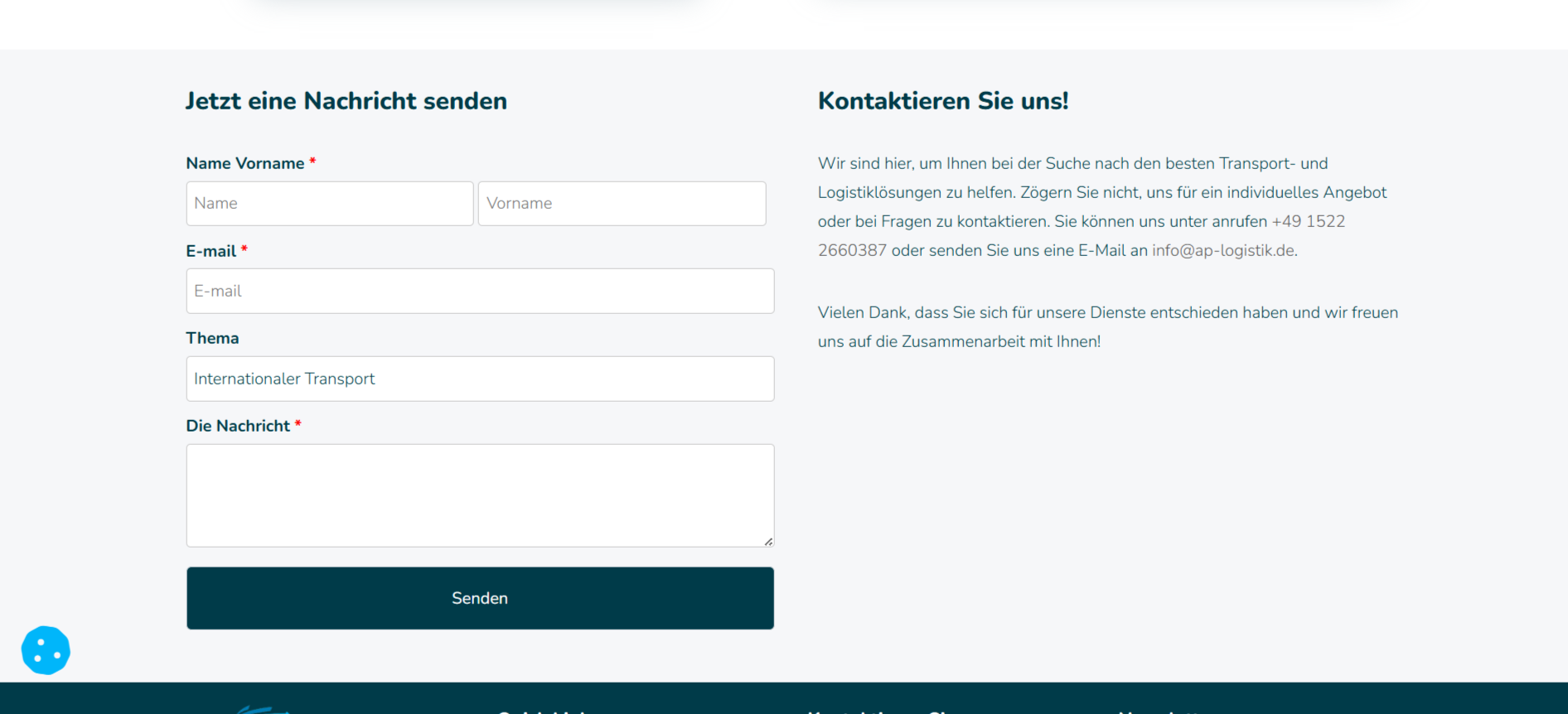Click into the Vorname input field
Image resolution: width=1568 pixels, height=714 pixels.
(x=622, y=204)
